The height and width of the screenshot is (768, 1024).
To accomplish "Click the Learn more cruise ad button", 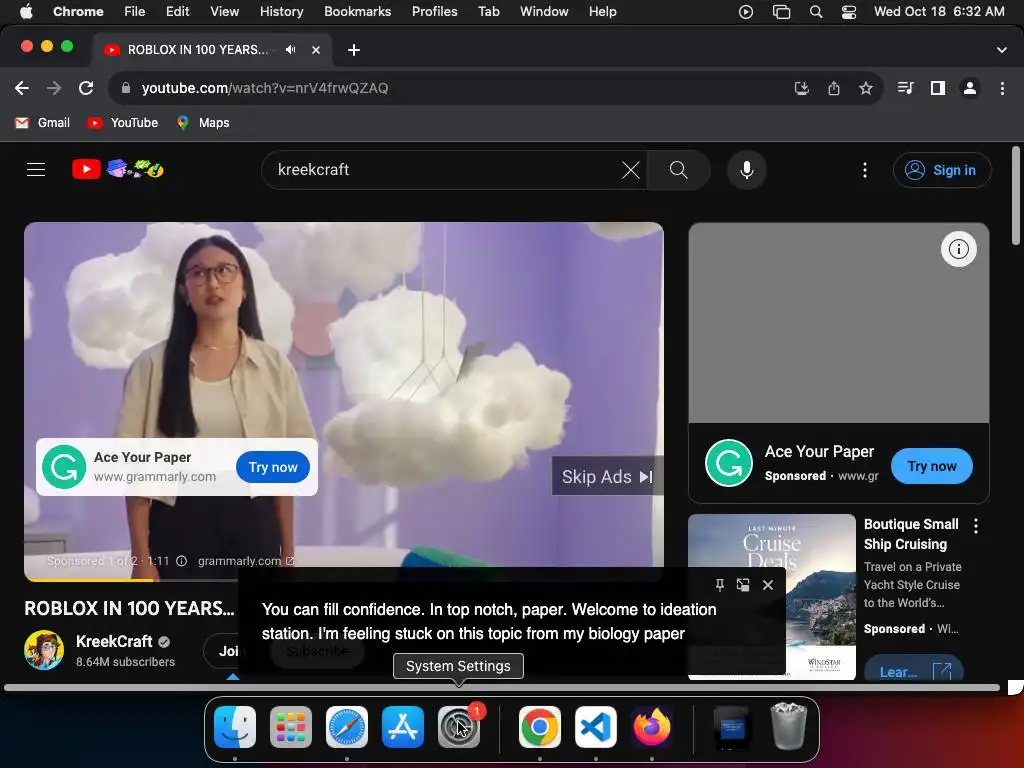I will 914,669.
